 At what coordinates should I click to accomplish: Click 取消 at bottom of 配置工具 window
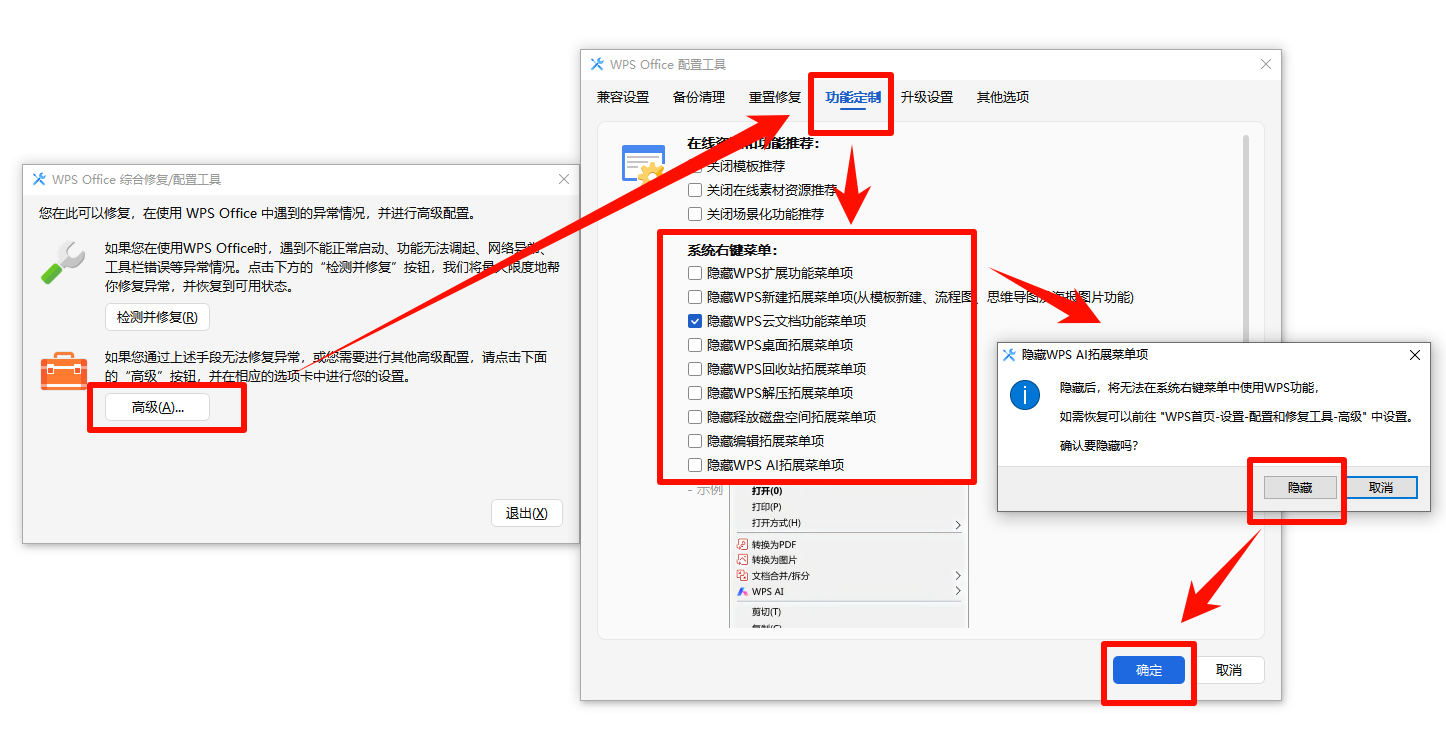(x=1229, y=670)
